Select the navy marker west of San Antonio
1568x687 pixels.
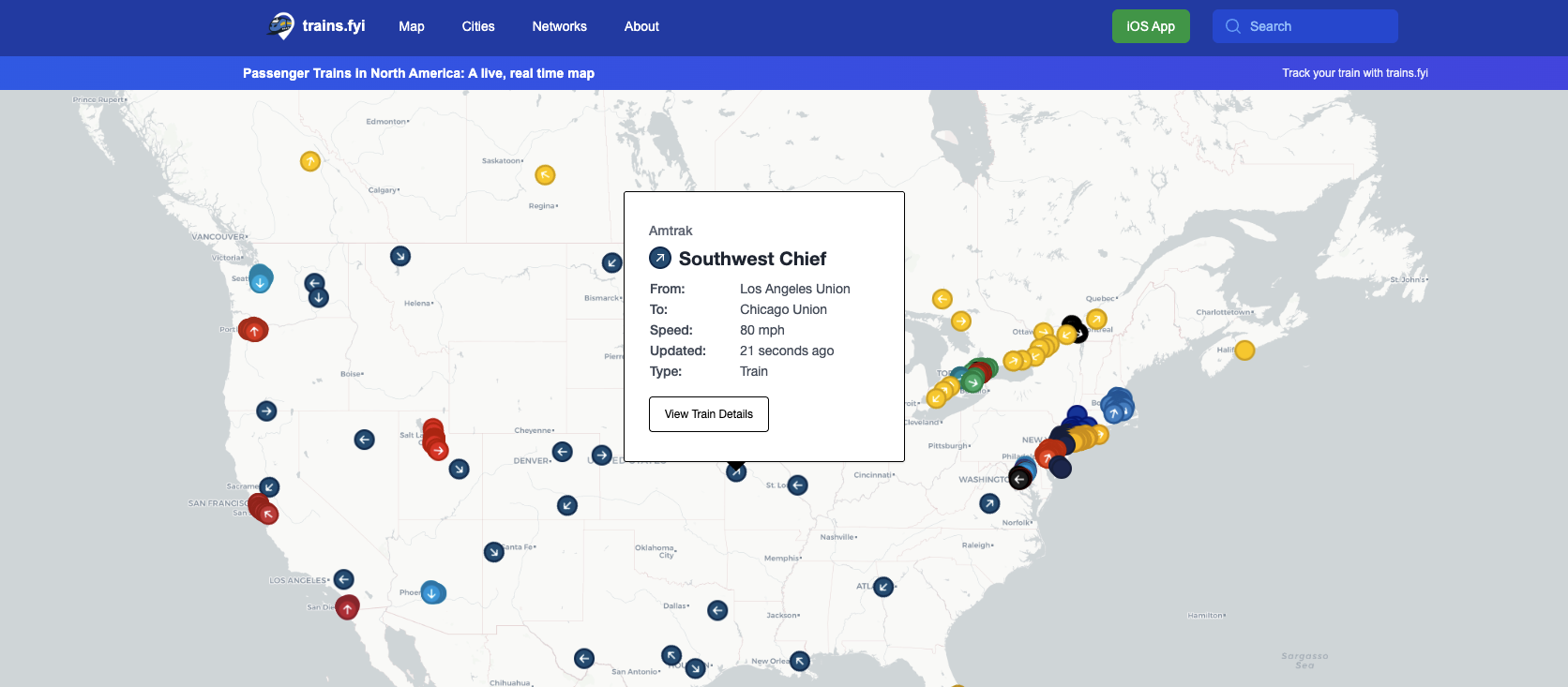tap(584, 658)
